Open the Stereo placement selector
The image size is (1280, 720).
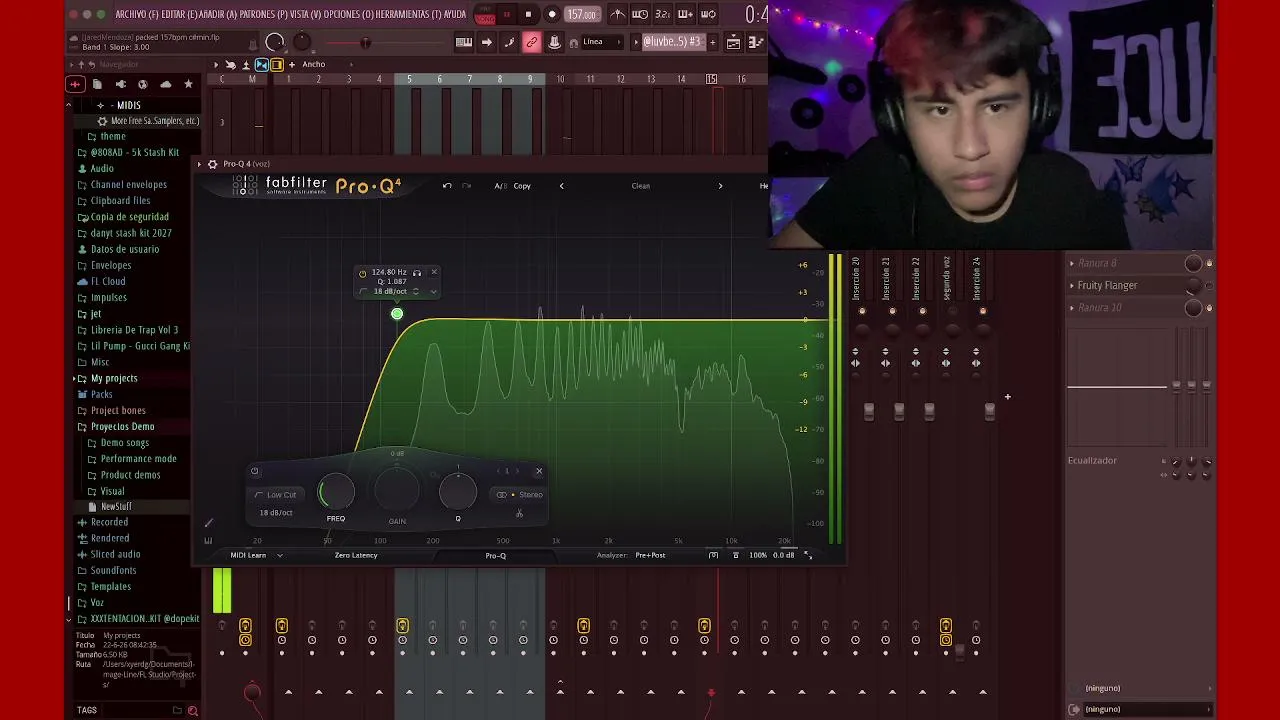click(x=520, y=495)
